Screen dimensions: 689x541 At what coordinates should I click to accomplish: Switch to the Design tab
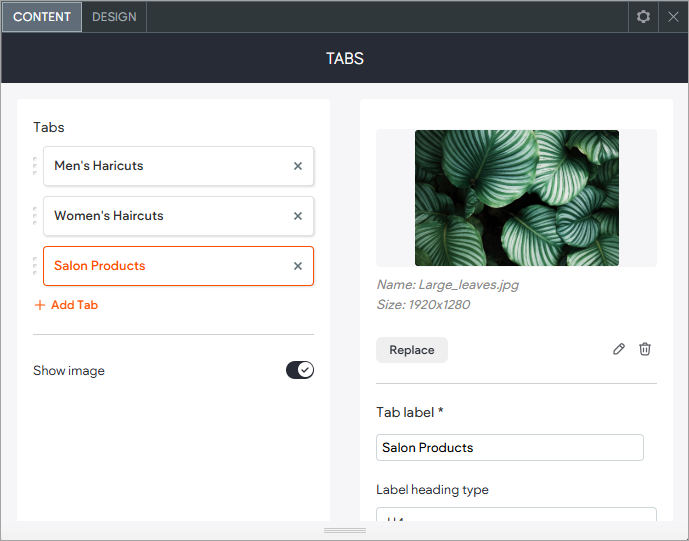(114, 17)
